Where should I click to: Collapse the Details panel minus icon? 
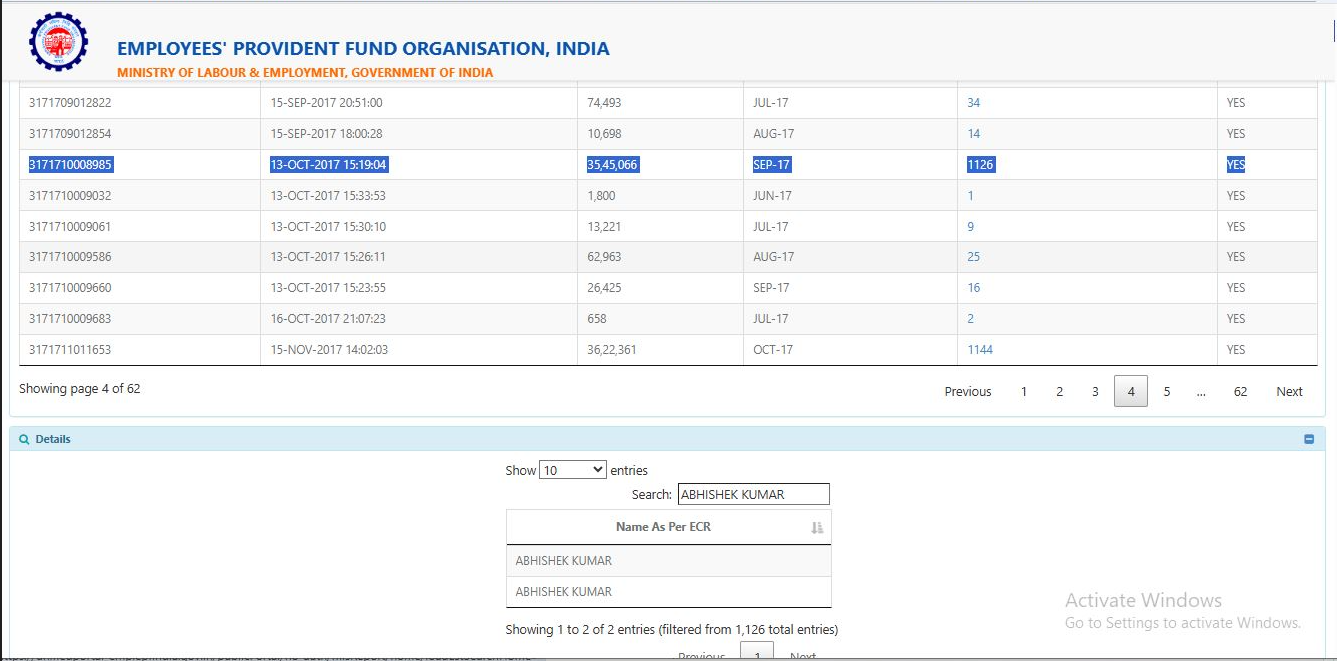pyautogui.click(x=1309, y=439)
